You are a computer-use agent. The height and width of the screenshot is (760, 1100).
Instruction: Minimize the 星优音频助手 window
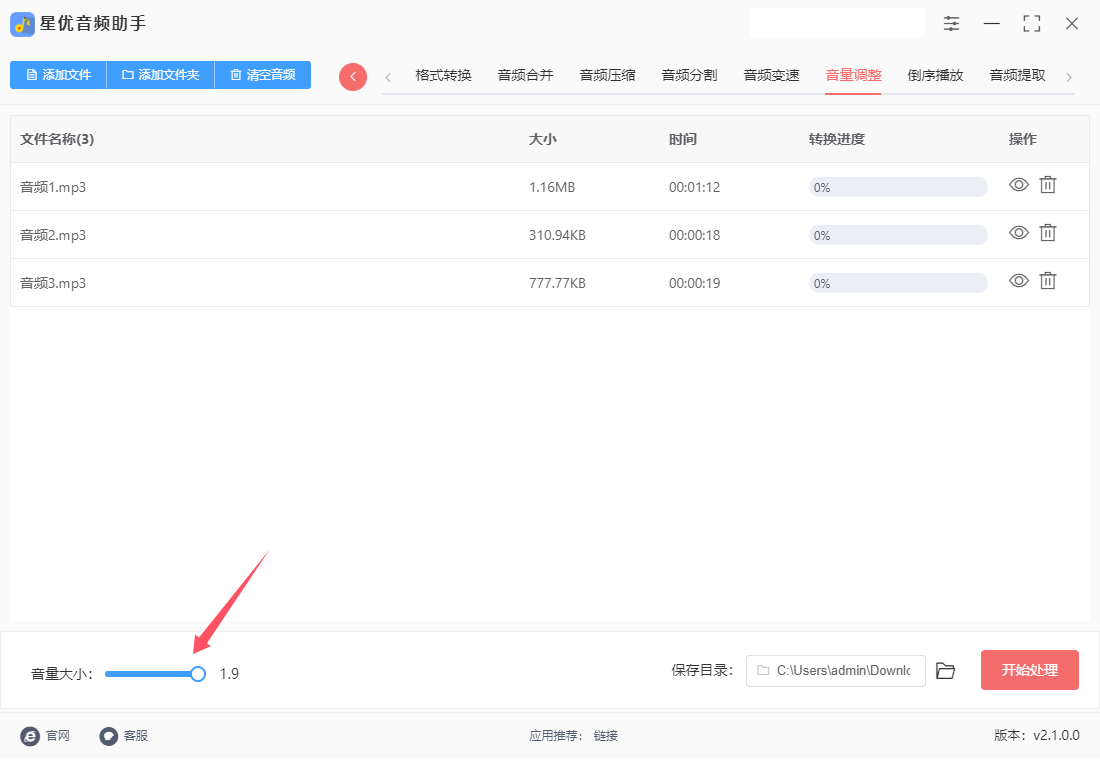pos(991,24)
